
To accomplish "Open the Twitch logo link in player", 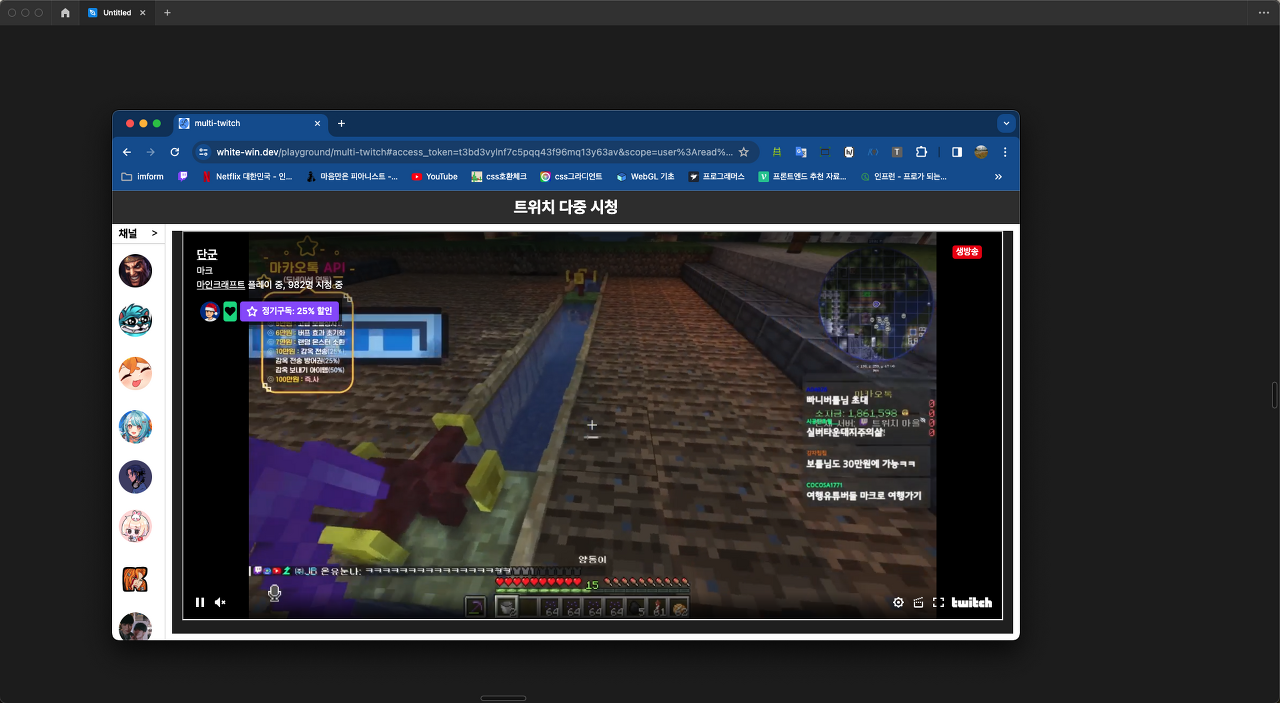I will [x=971, y=602].
